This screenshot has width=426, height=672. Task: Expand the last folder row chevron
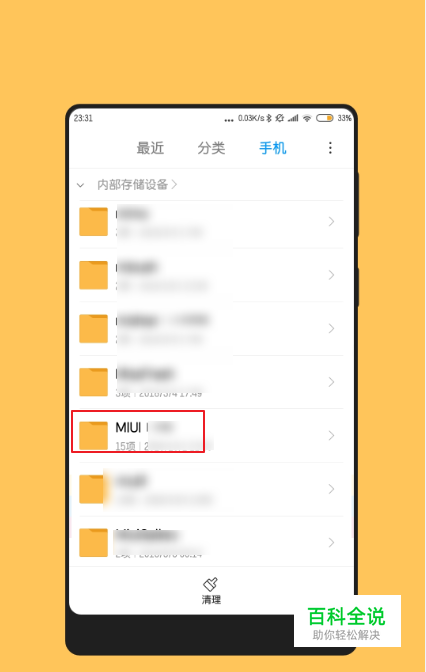331,543
